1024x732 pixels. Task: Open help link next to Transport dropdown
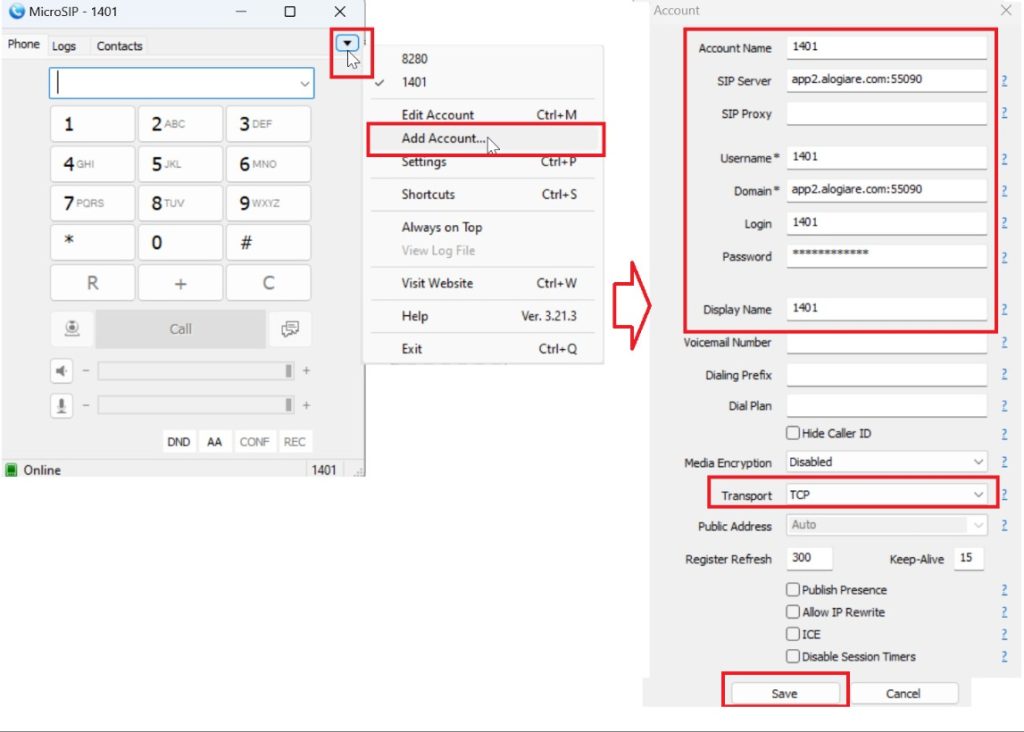click(x=1004, y=495)
